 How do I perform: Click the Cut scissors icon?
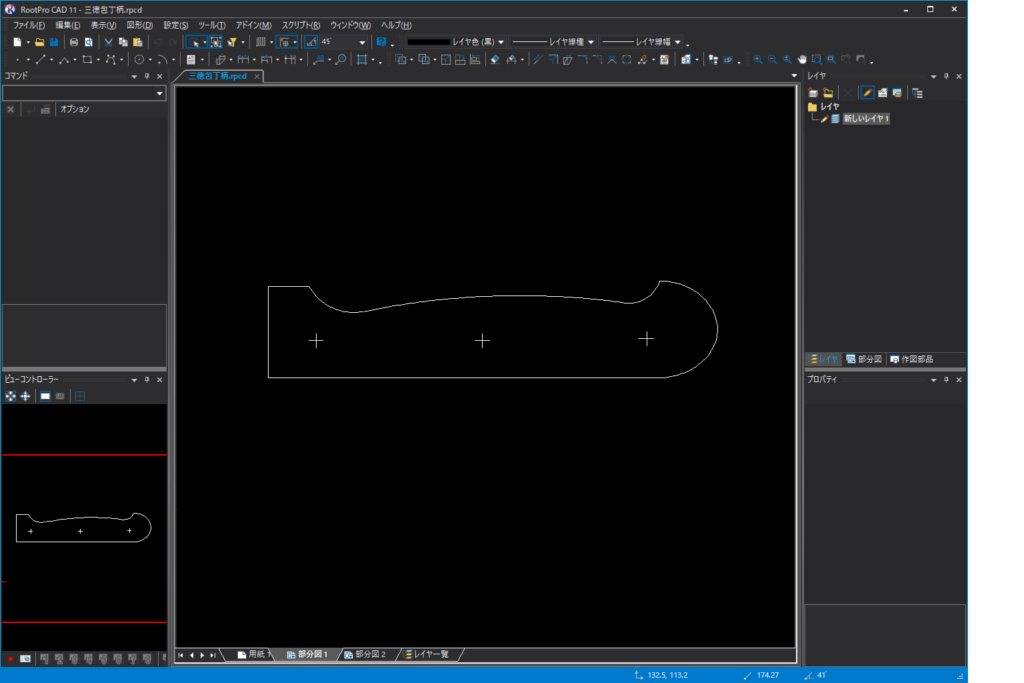pyautogui.click(x=108, y=42)
